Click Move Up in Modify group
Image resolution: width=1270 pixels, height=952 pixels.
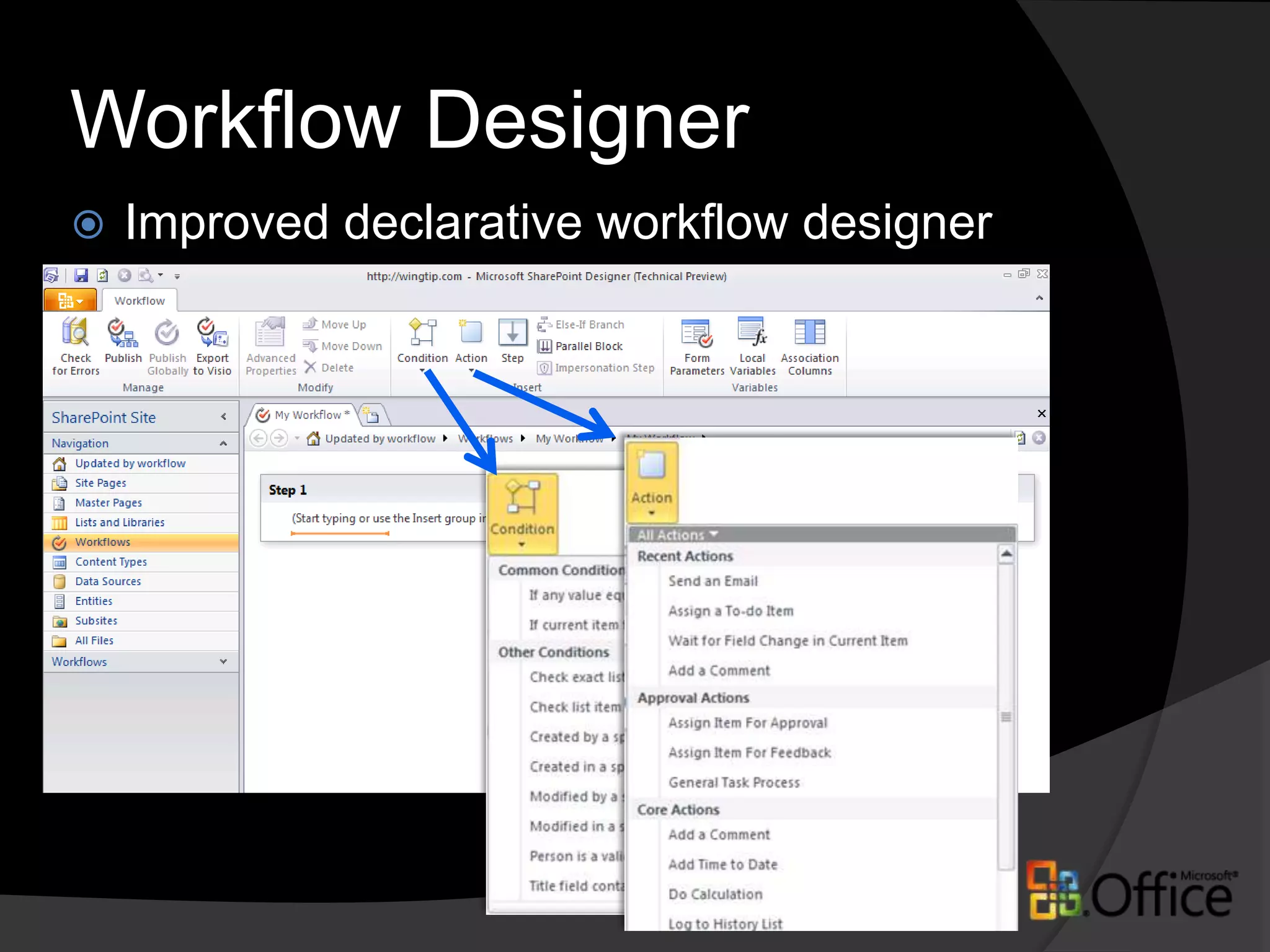pos(334,324)
